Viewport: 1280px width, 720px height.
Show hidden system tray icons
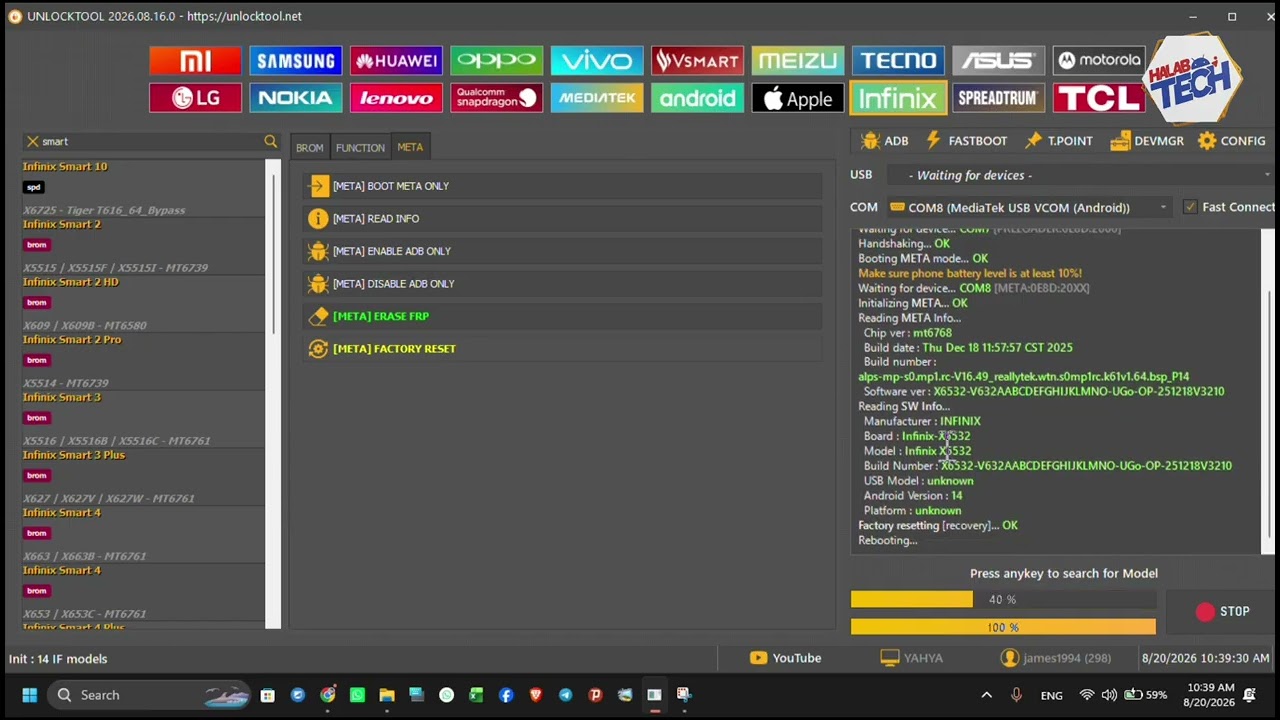tap(986, 695)
